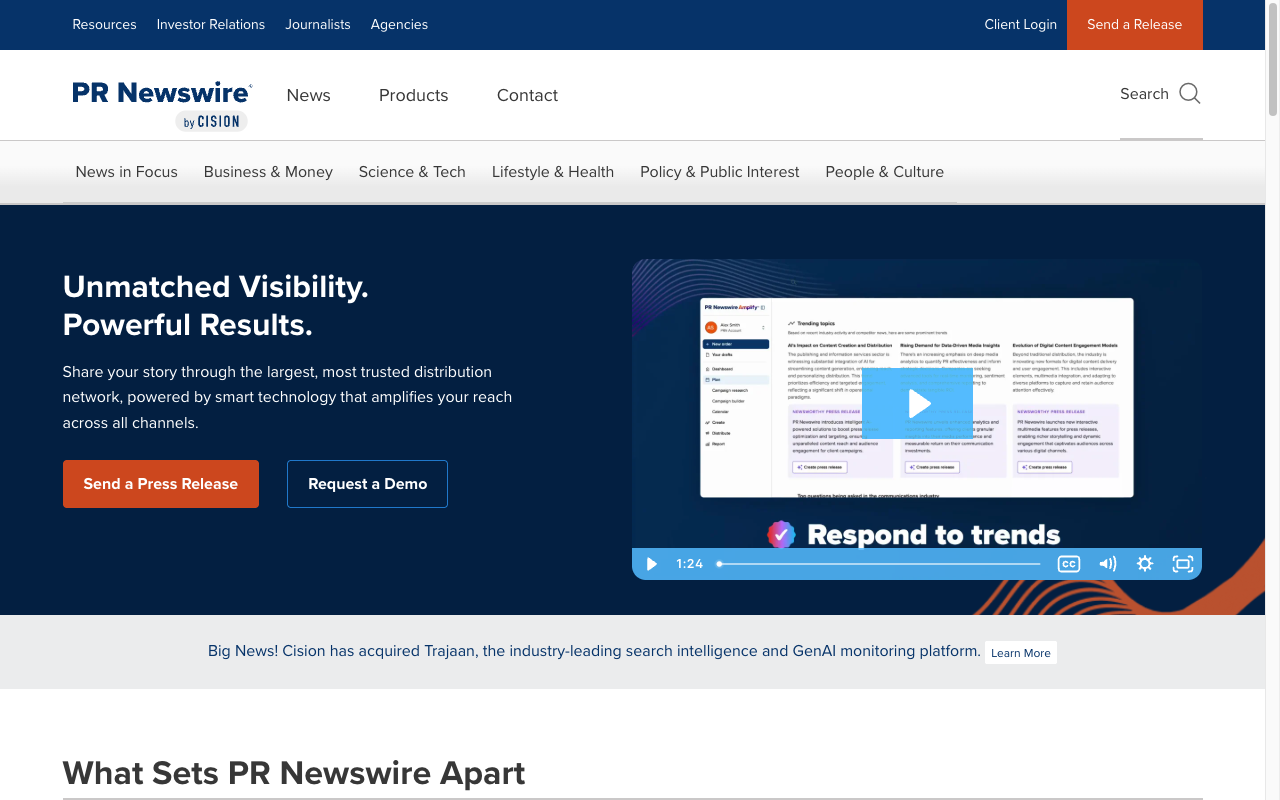Viewport: 1280px width, 800px height.
Task: Click the Unmatched Visibility headline
Action: pos(215,306)
